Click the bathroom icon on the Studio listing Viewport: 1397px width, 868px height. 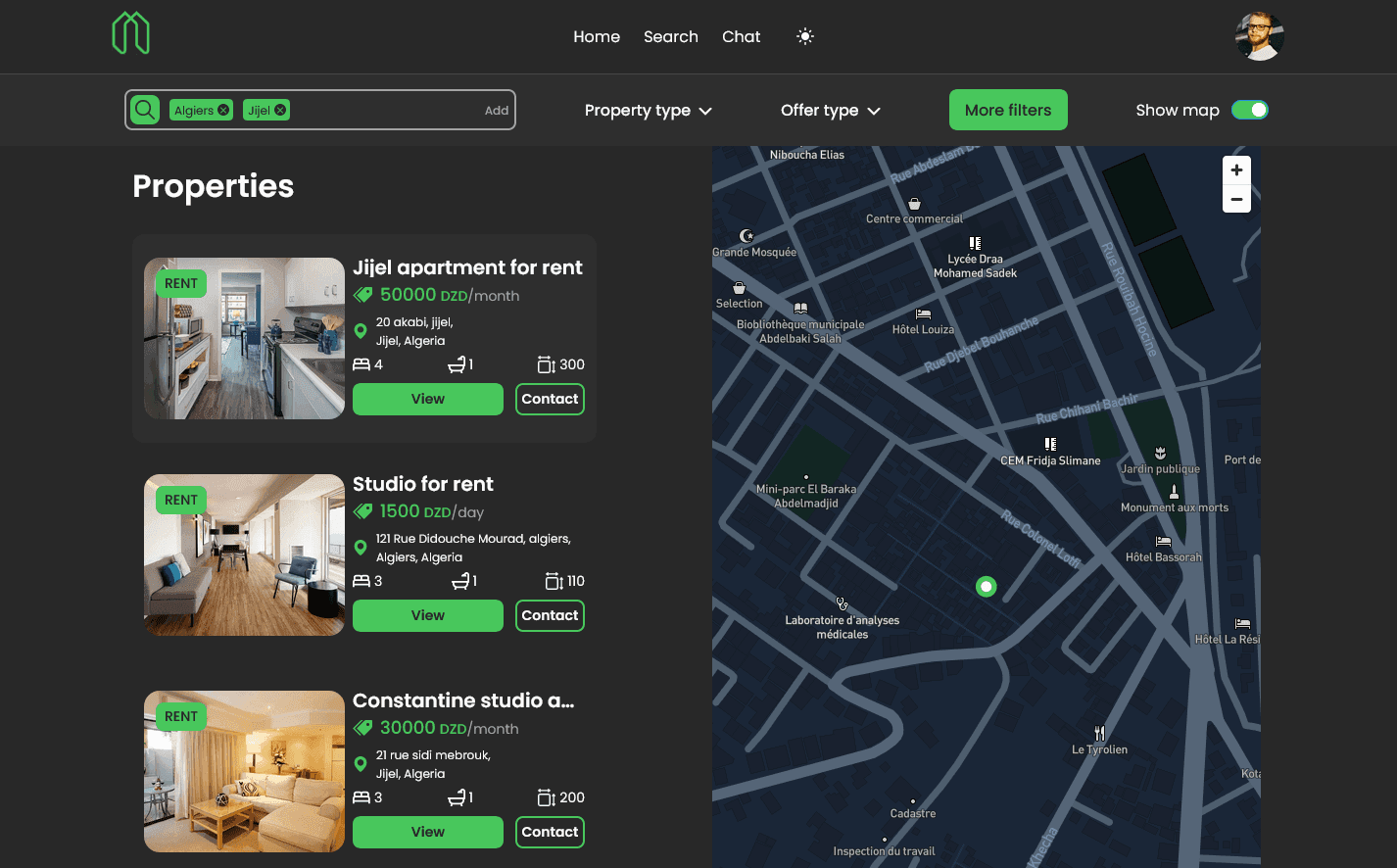tap(460, 580)
